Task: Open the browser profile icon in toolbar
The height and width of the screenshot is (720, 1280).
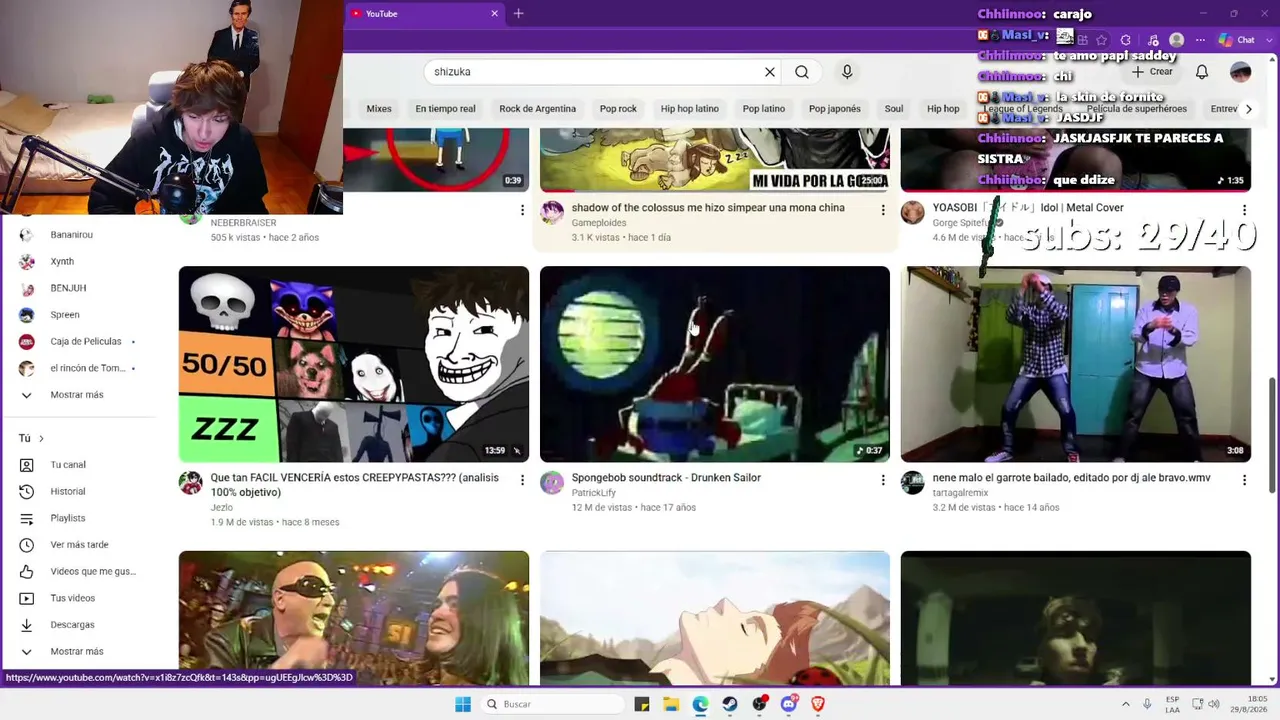Action: tap(1177, 40)
